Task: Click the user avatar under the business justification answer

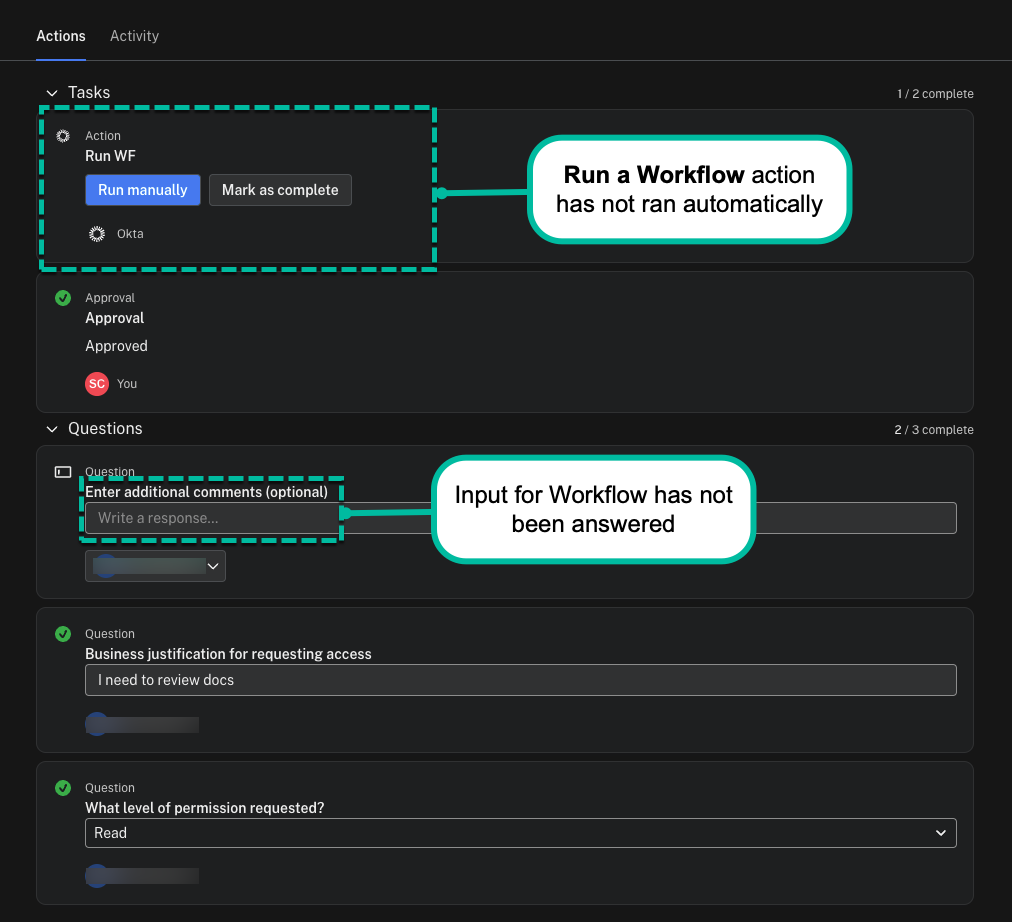Action: [x=97, y=724]
